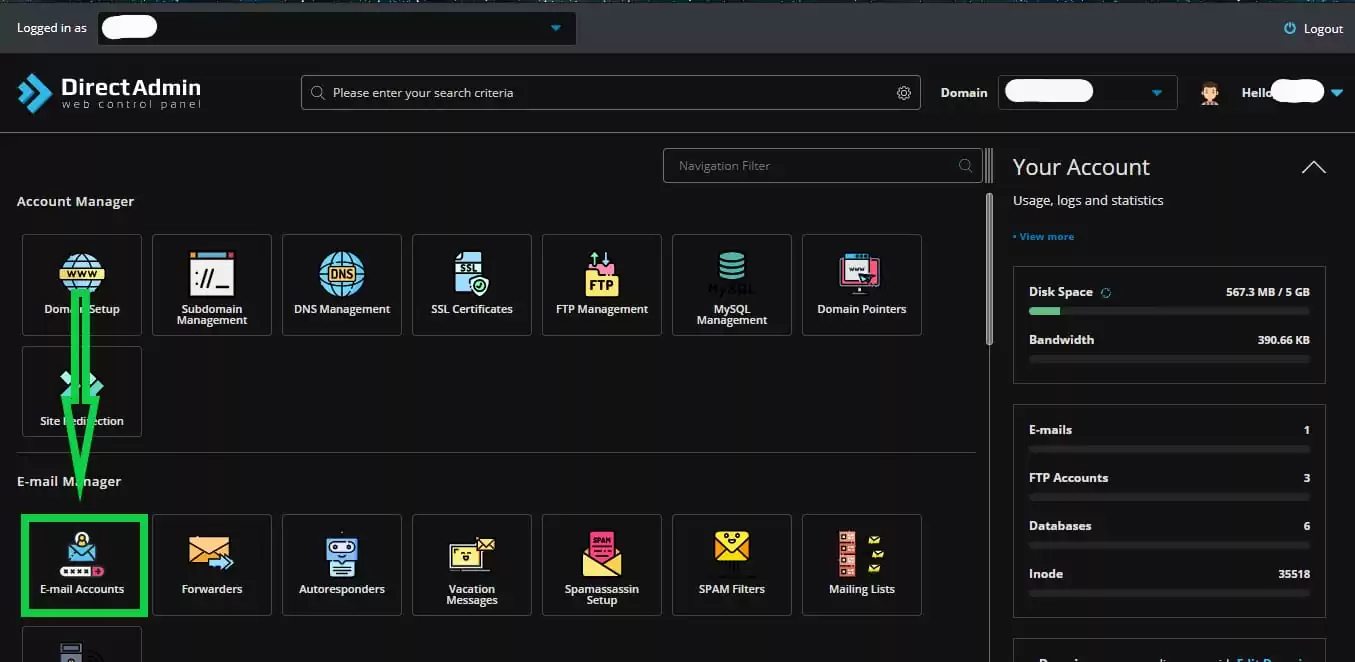Expand the Hello user menu arrow

coord(1337,93)
